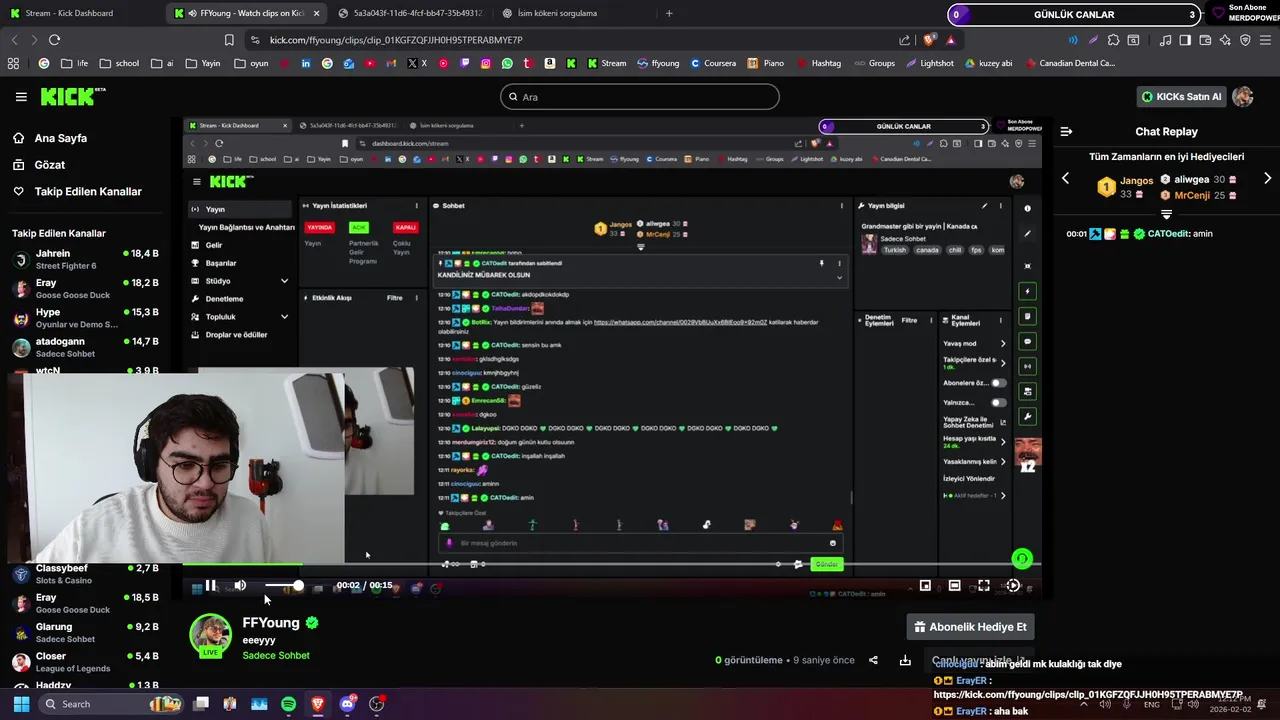This screenshot has width=1280, height=720.
Task: Open the life bookmarks folder
Action: [74, 63]
